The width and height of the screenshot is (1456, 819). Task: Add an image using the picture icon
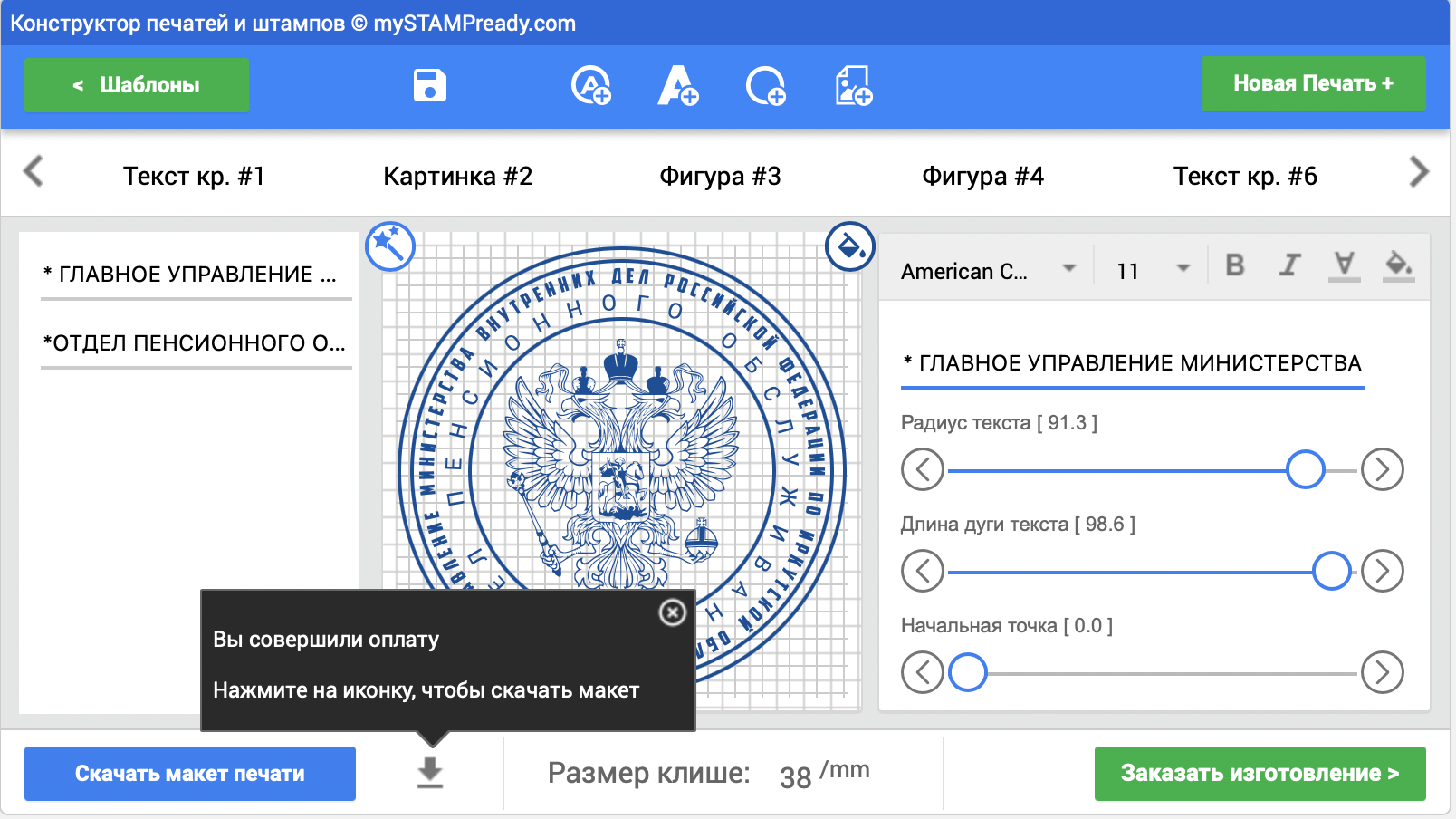853,85
